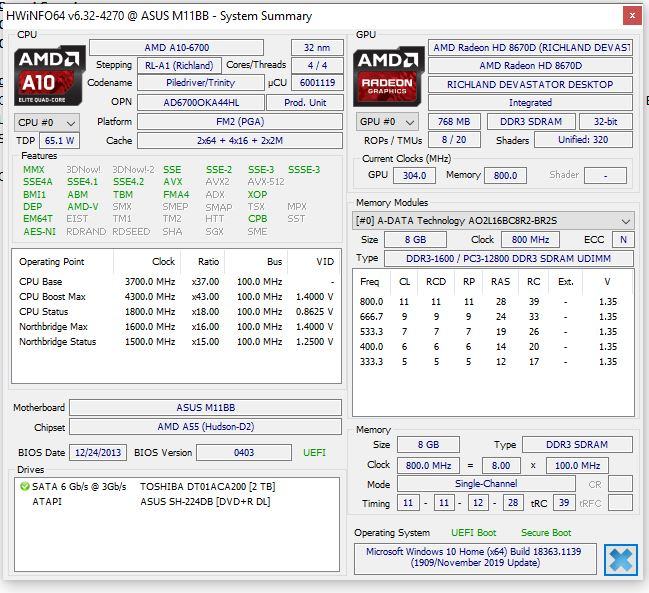Click the CPU Boost Max row

176,297
